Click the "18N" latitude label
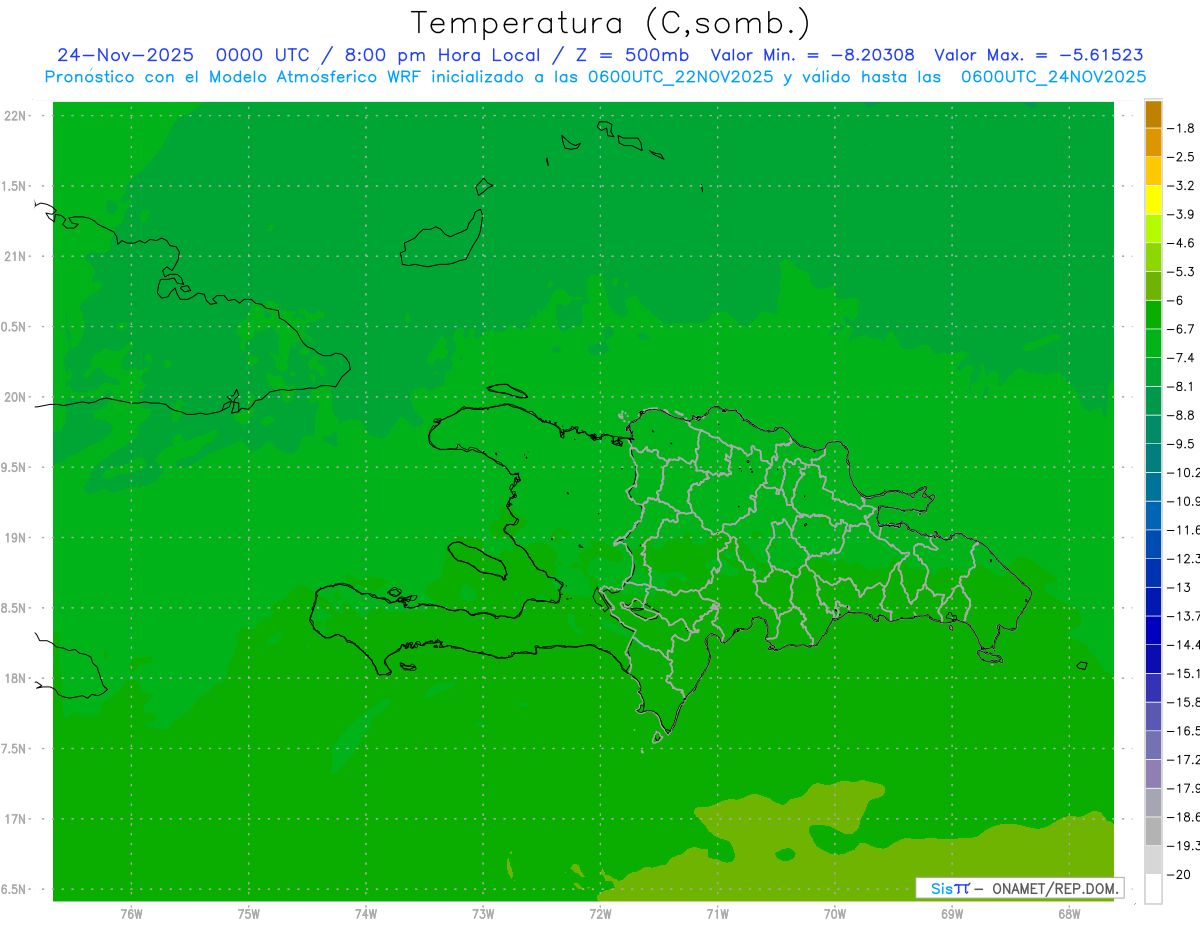1200x927 pixels. click(16, 678)
